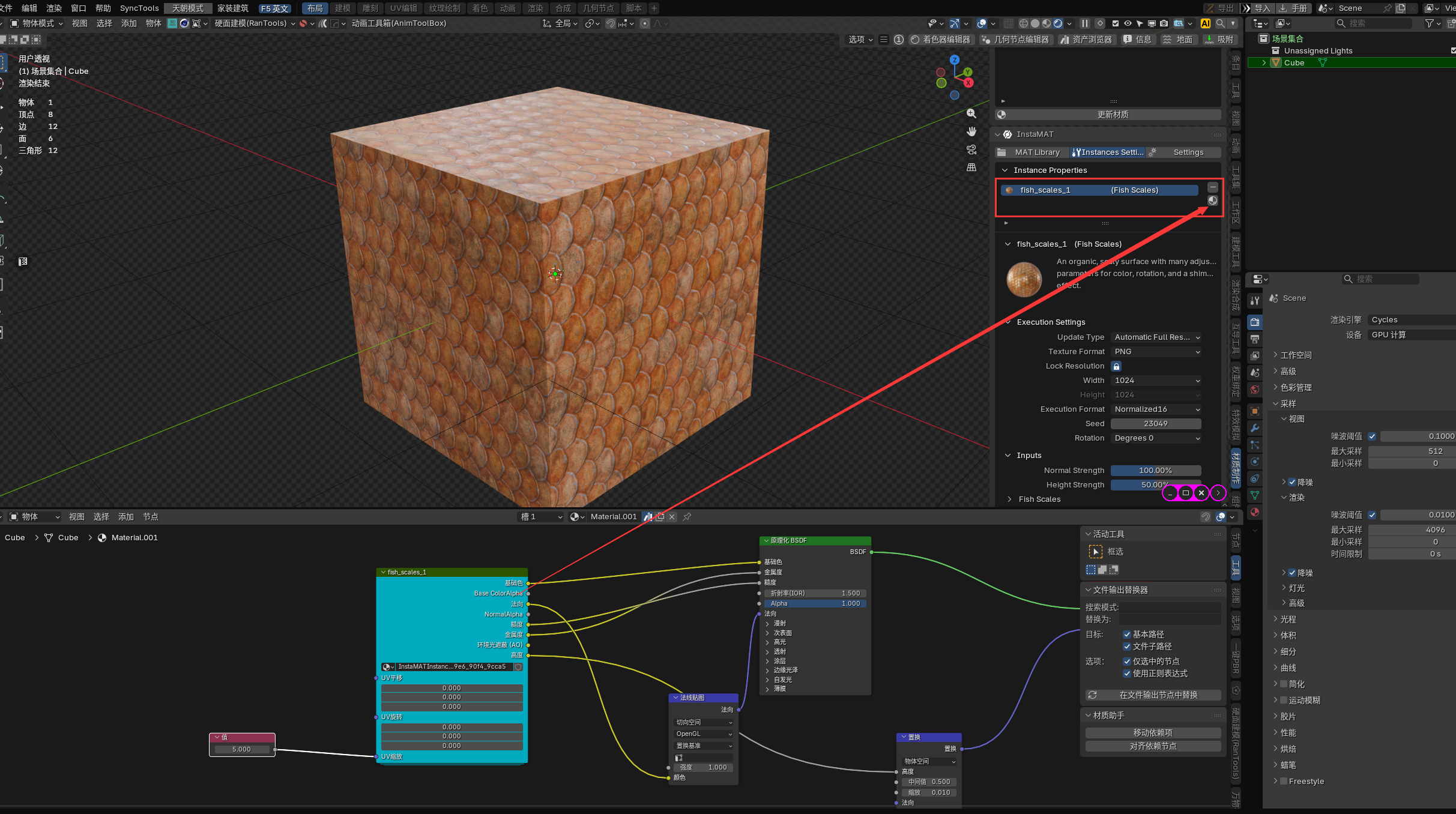Open the Object Data mesh properties tab

pyautogui.click(x=1255, y=495)
